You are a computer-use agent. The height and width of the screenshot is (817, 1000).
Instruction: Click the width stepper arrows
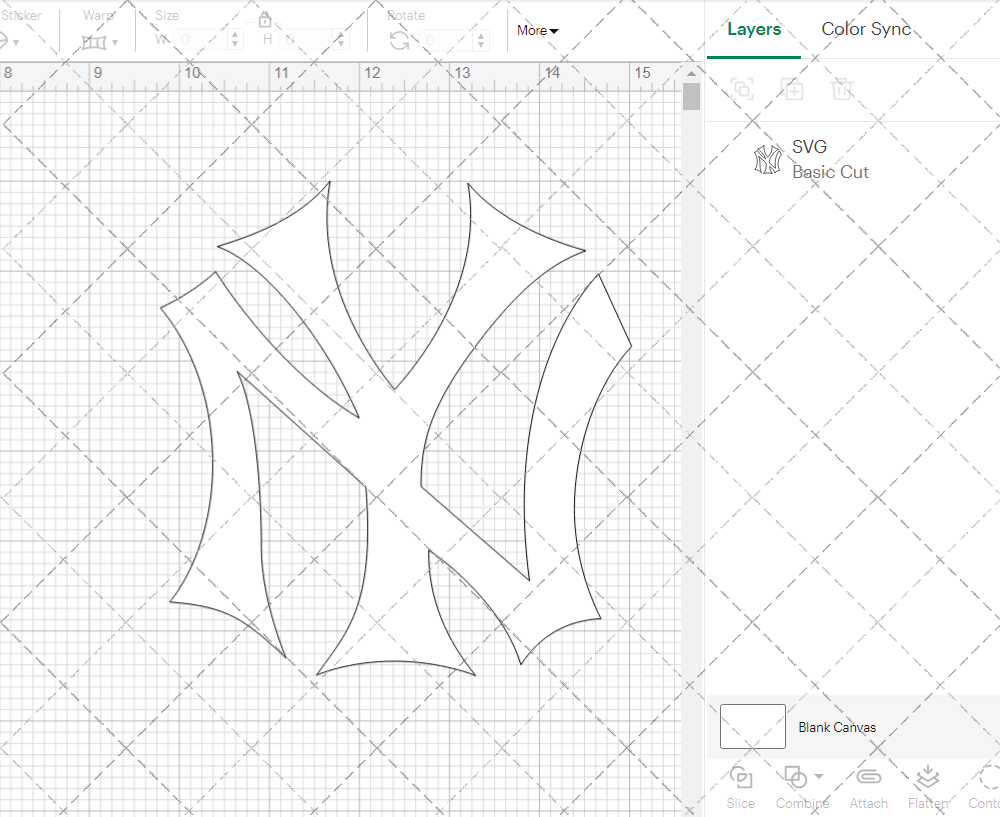pyautogui.click(x=235, y=40)
